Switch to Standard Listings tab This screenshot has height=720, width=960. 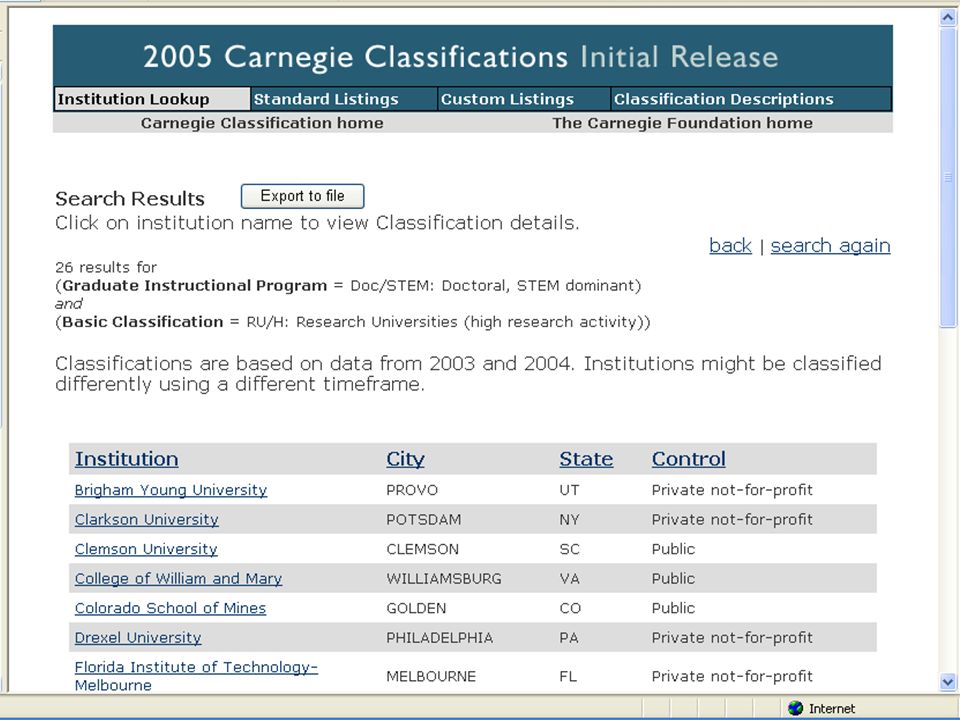[344, 99]
